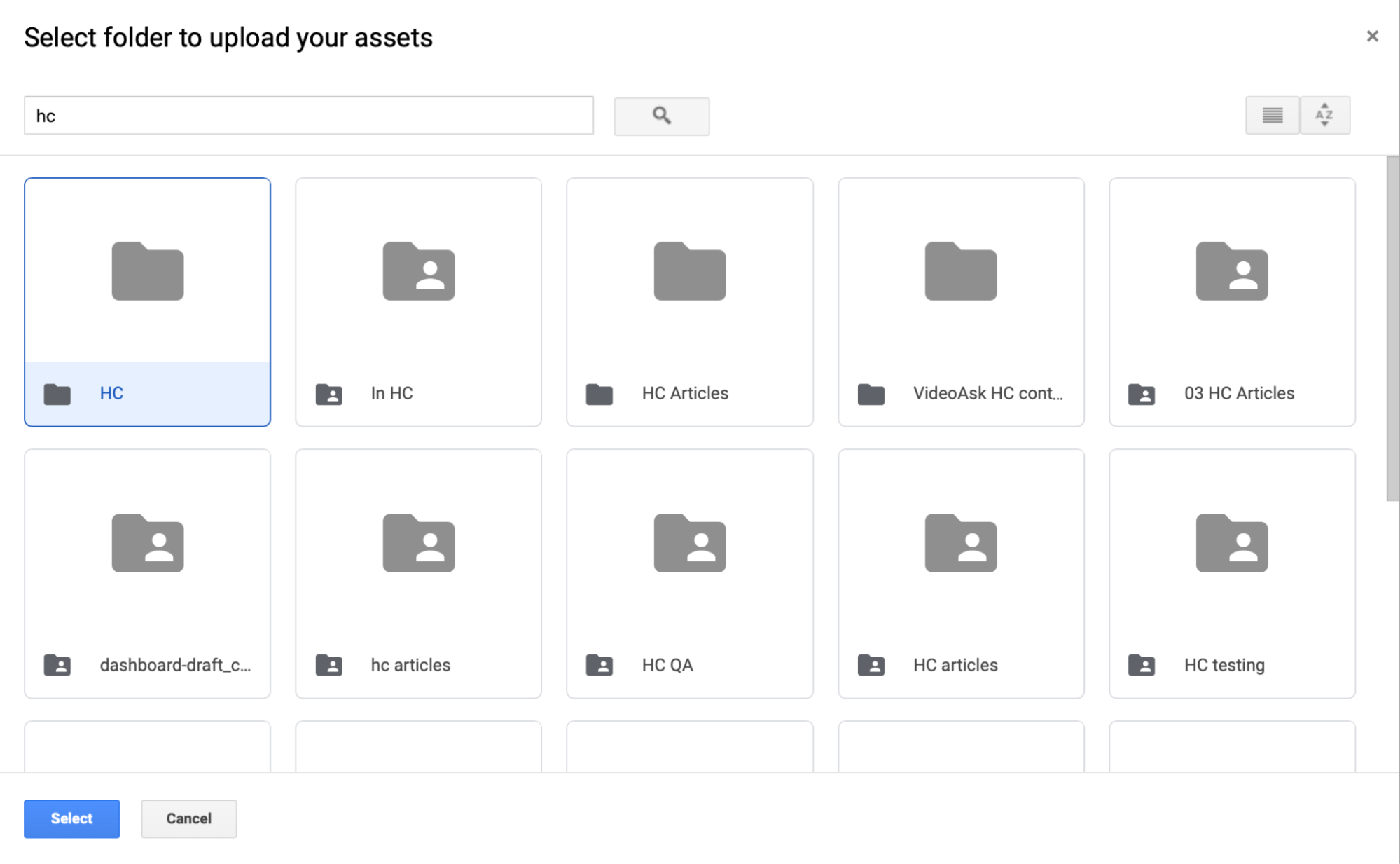Click the folder search text field
This screenshot has height=864, width=1400.
pos(308,116)
